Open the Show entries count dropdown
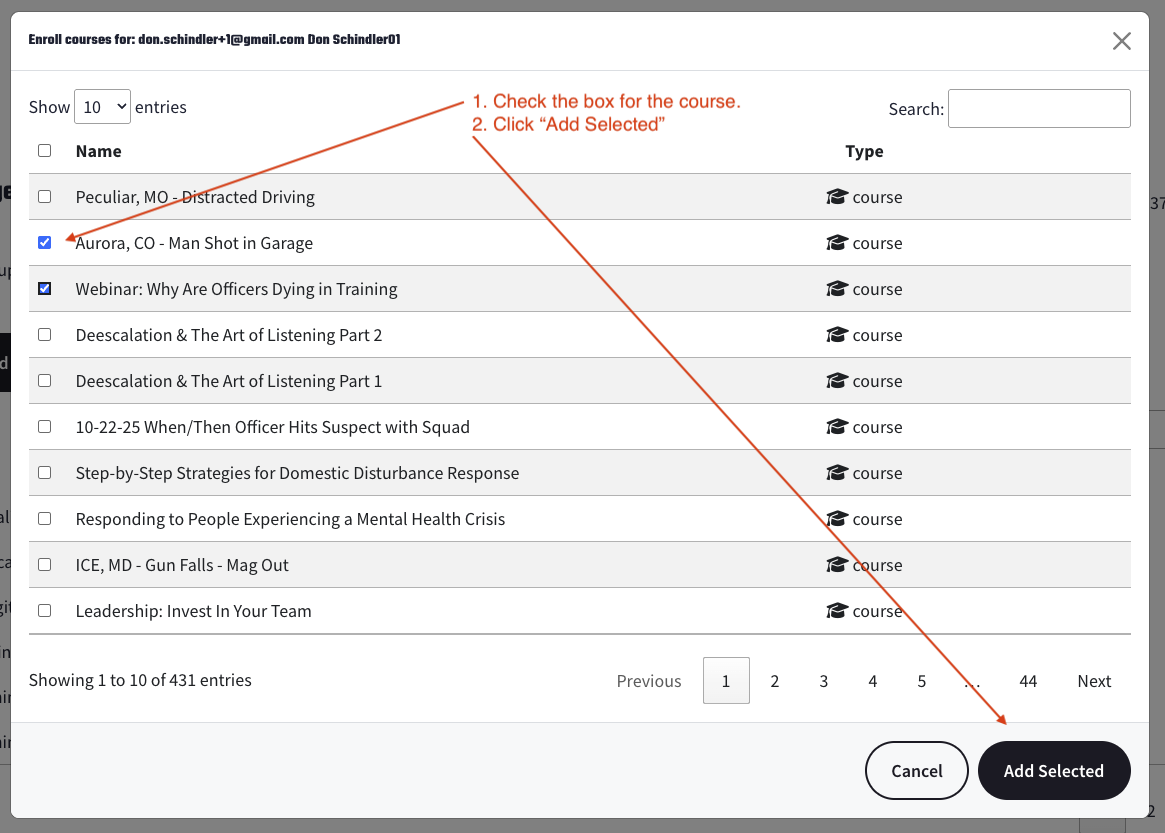1165x833 pixels. click(102, 107)
